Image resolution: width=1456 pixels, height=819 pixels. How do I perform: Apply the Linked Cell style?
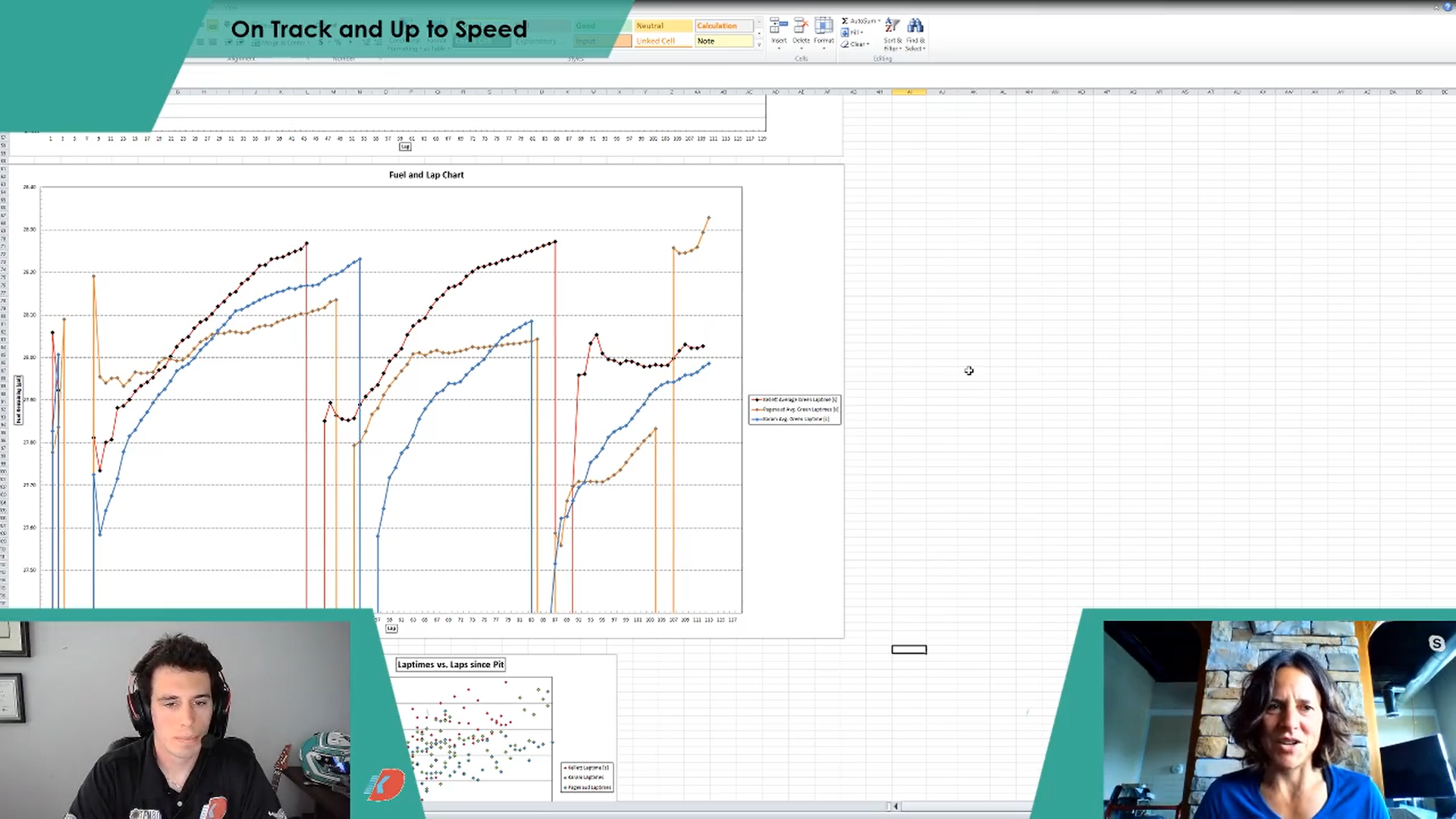click(663, 41)
